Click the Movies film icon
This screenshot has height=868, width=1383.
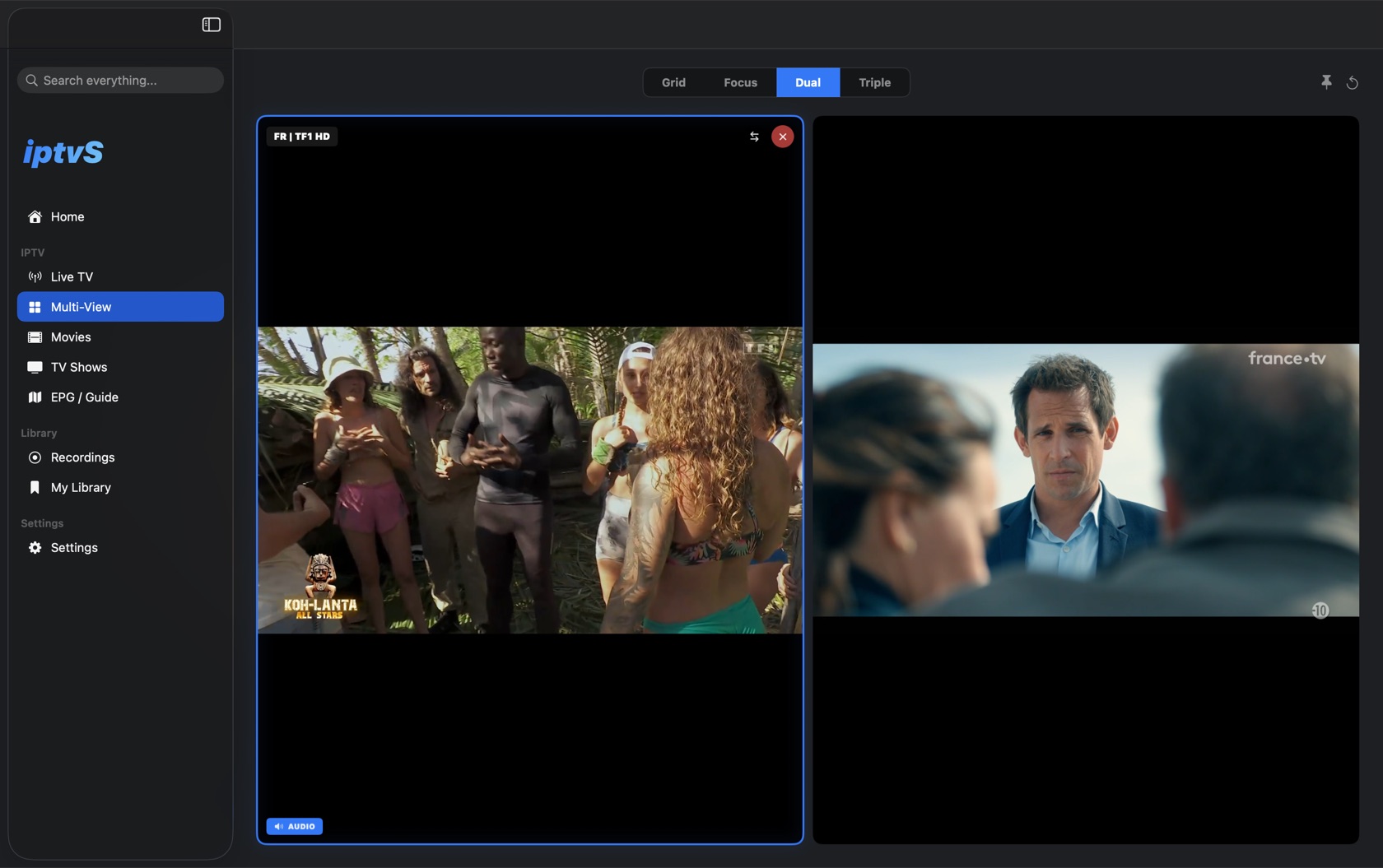[x=35, y=337]
